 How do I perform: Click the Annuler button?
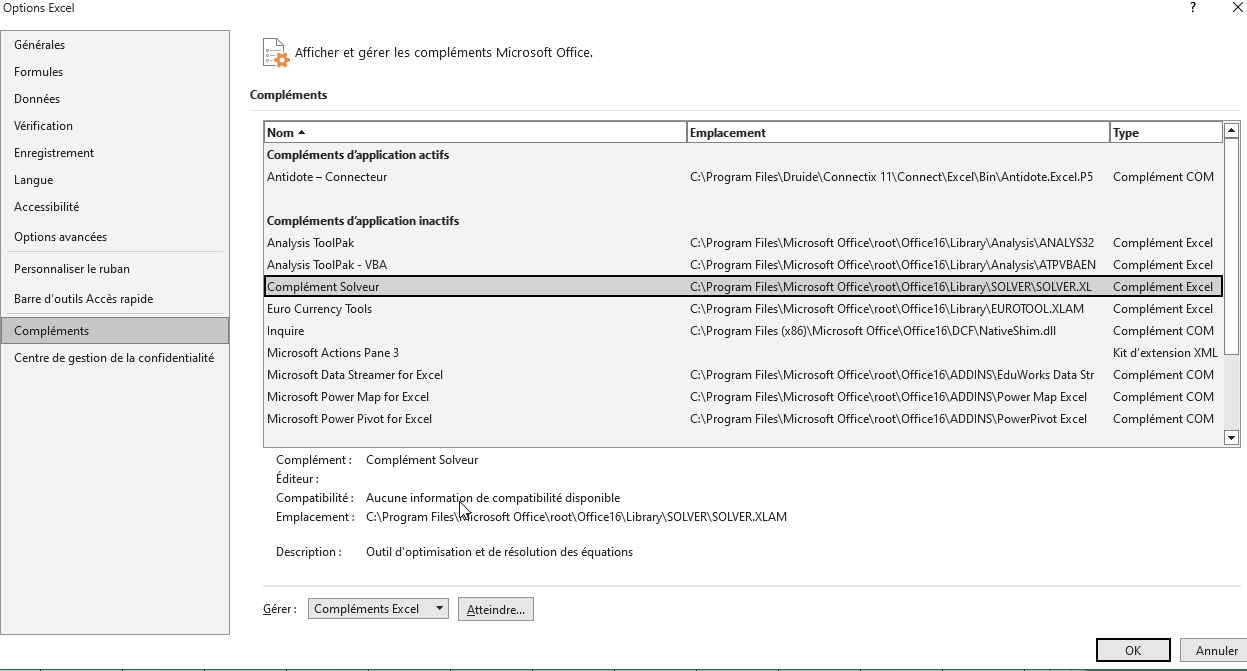coord(1216,650)
